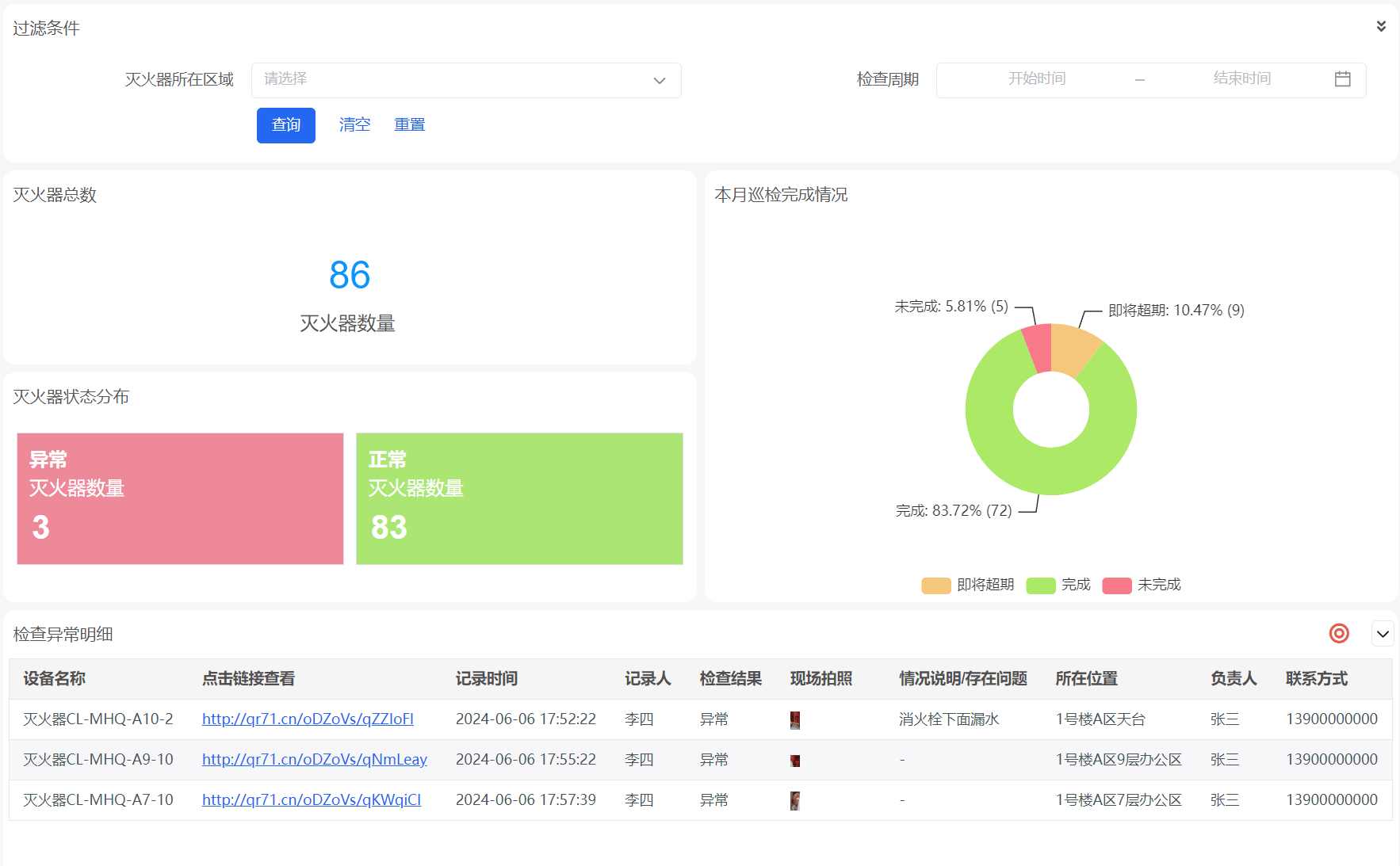Click the red target icon in 检查异常明细

pos(1339,633)
